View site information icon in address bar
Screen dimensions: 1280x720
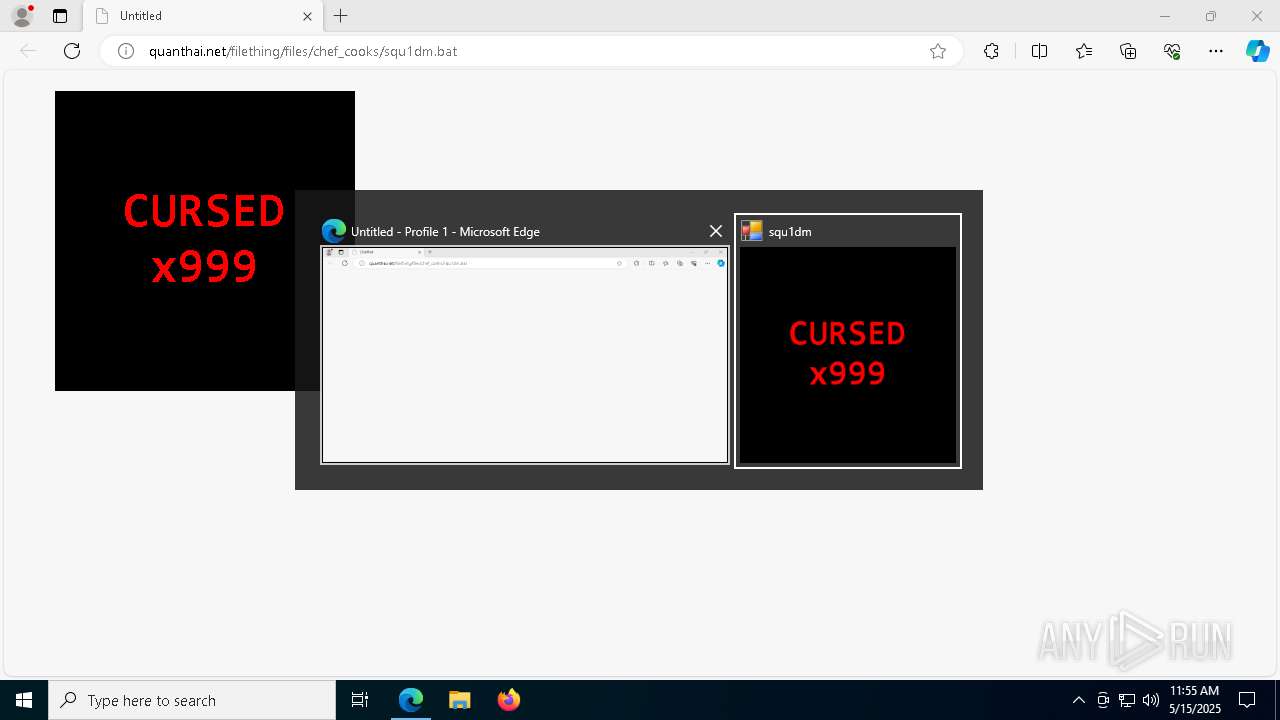pos(126,51)
